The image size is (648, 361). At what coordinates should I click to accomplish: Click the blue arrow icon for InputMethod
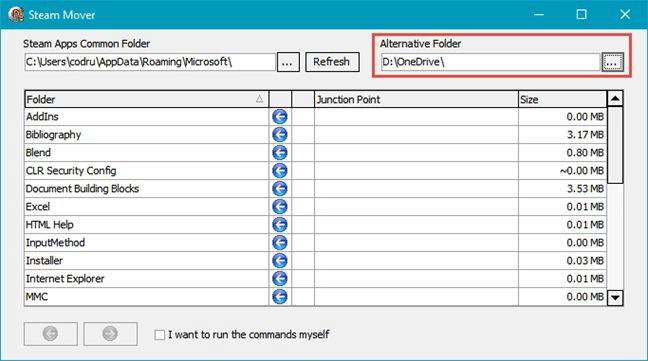280,243
